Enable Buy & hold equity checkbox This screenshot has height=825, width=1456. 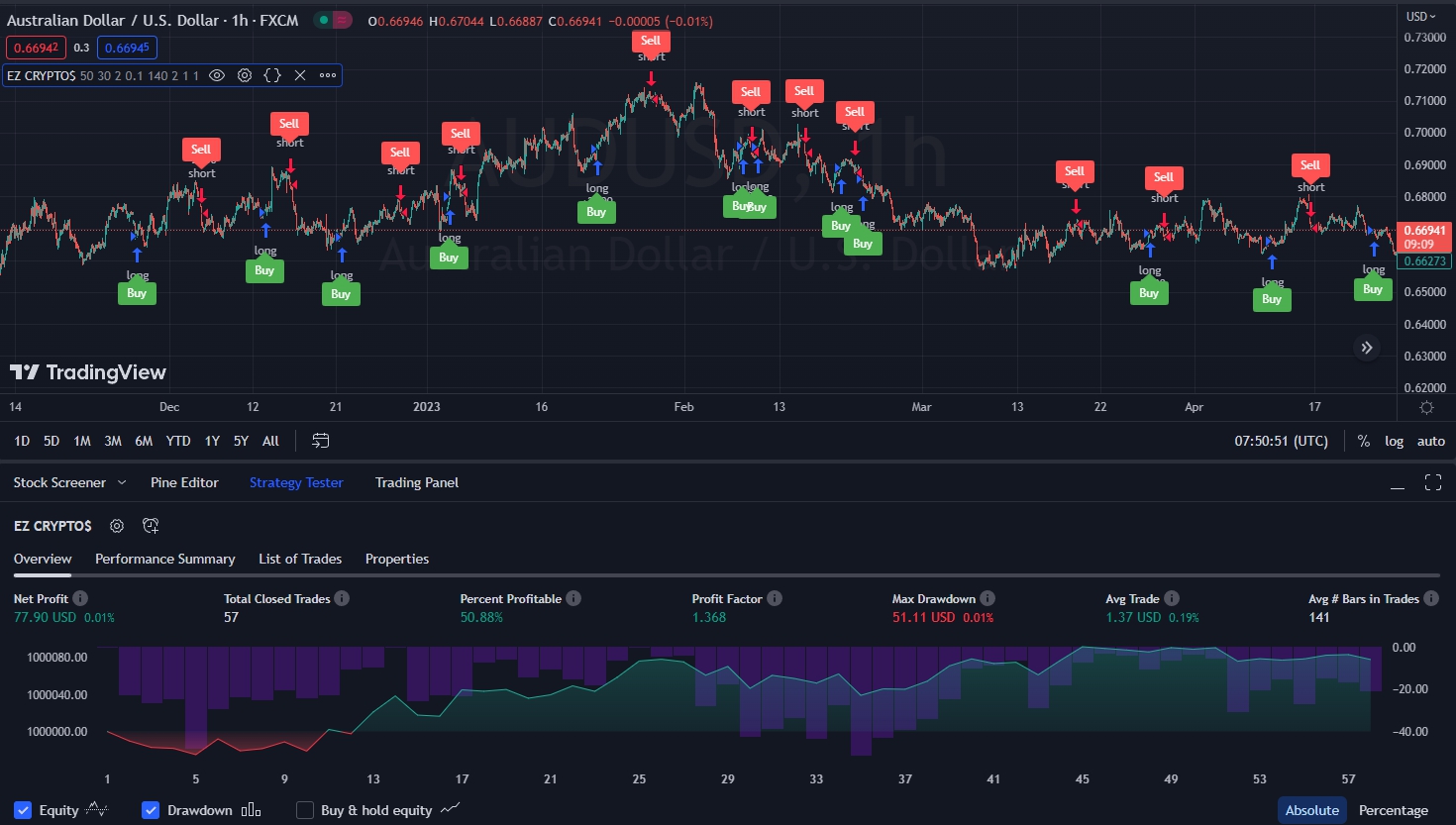[x=305, y=810]
